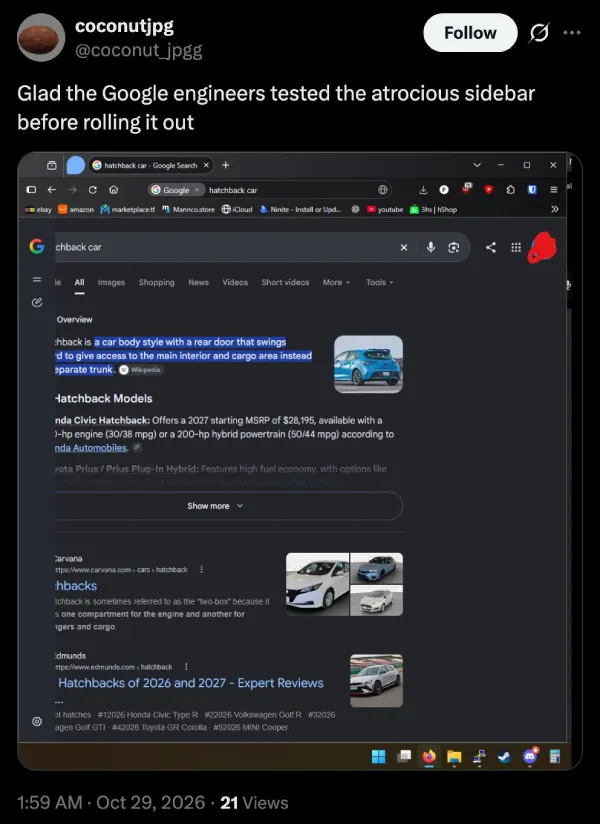The width and height of the screenshot is (600, 824).
Task: Expand the list all tabs chevron
Action: (x=477, y=165)
